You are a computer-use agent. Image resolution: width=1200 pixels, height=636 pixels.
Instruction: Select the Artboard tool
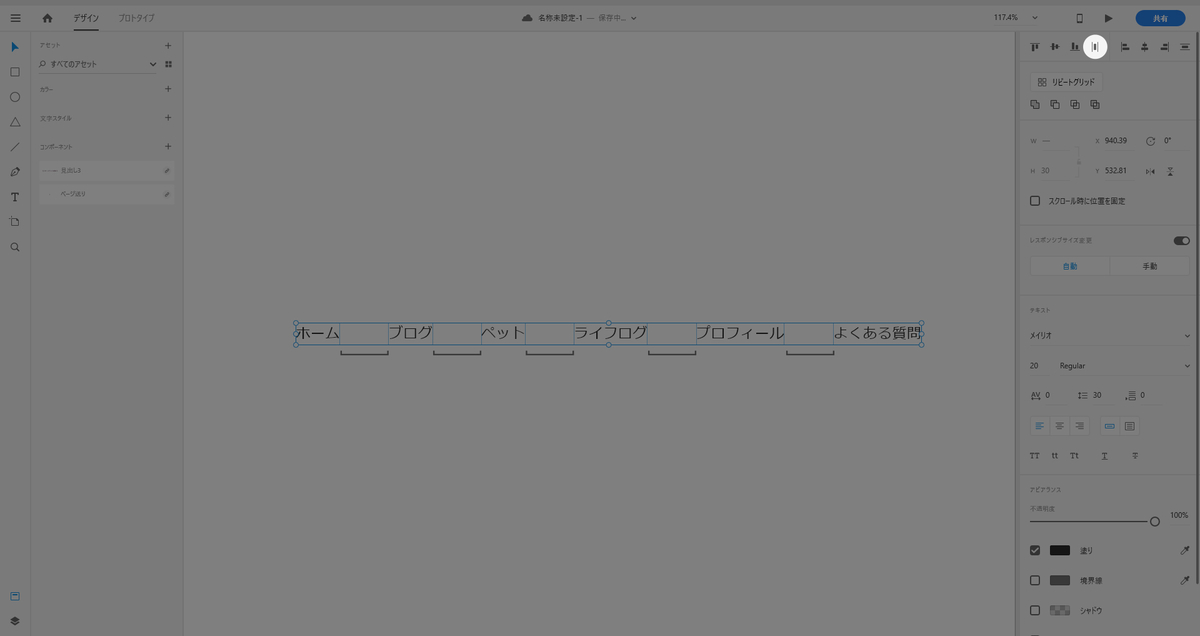[14, 221]
